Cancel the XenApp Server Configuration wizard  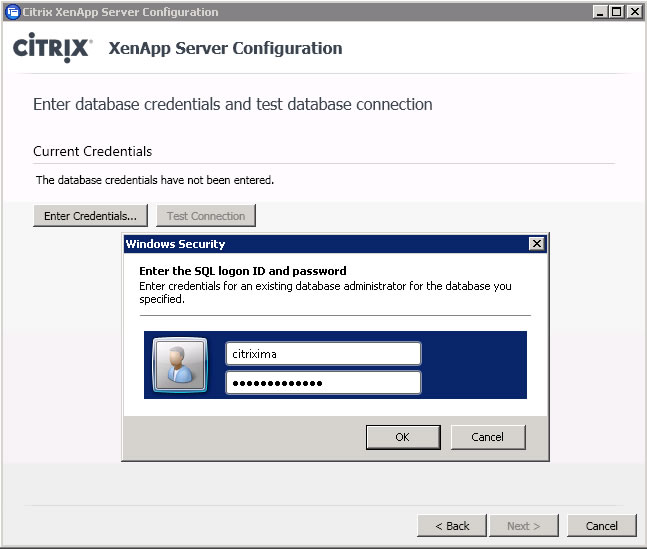click(x=602, y=525)
